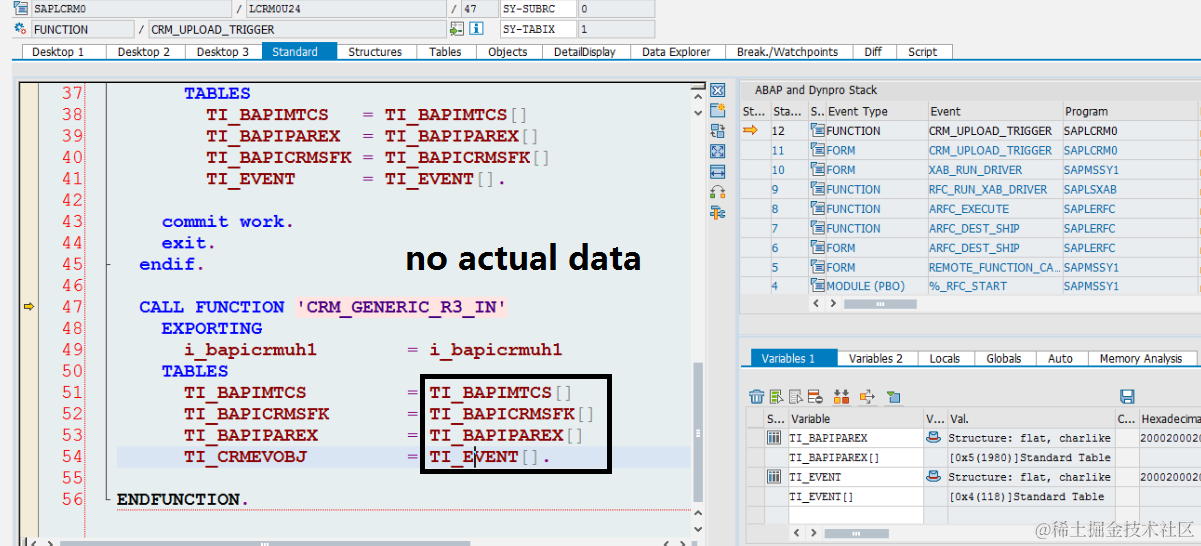Click stack icon in row 9 FUNCTION
The image size is (1201, 546).
click(x=817, y=189)
